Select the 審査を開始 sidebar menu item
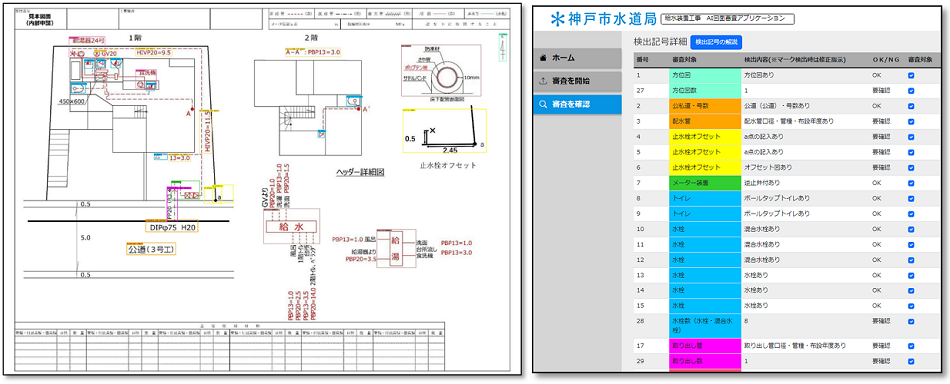Viewport: 950px width, 384px height. (577, 81)
